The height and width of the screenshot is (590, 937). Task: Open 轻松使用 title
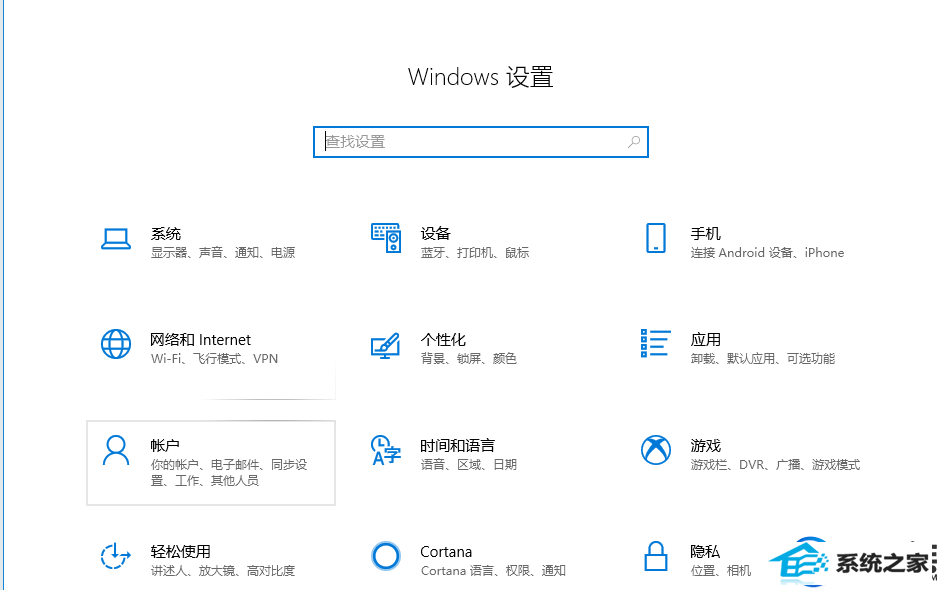point(180,551)
